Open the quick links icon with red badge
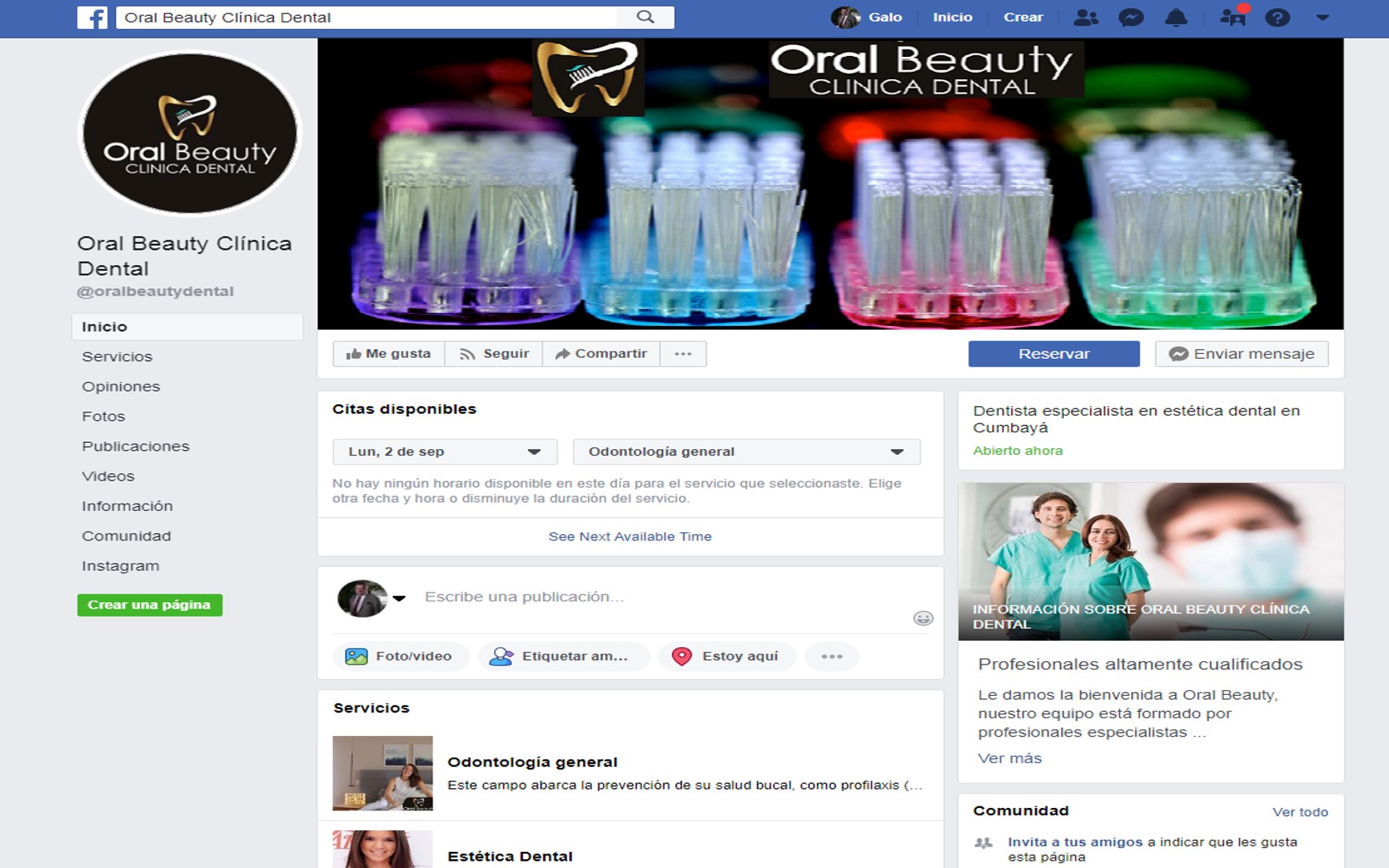 pos(1233,17)
